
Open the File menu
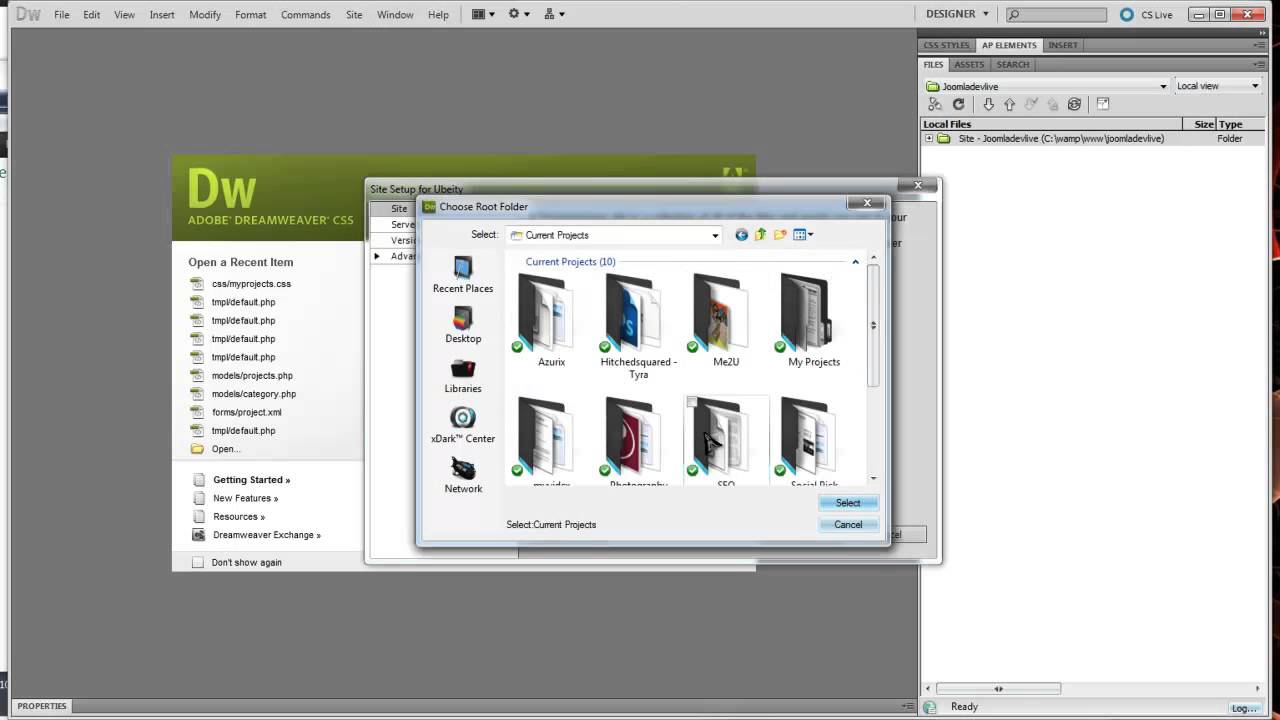[x=62, y=15]
